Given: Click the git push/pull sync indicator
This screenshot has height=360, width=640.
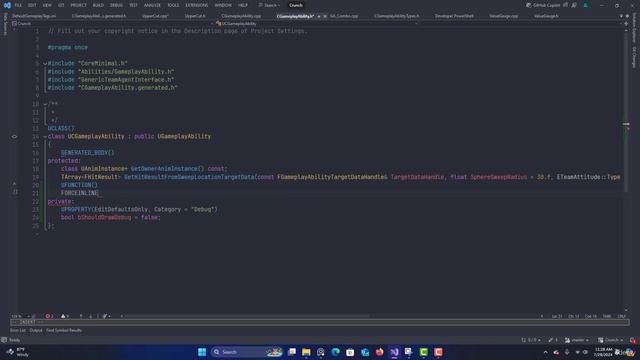Looking at the screenshot, I should [x=531, y=340].
